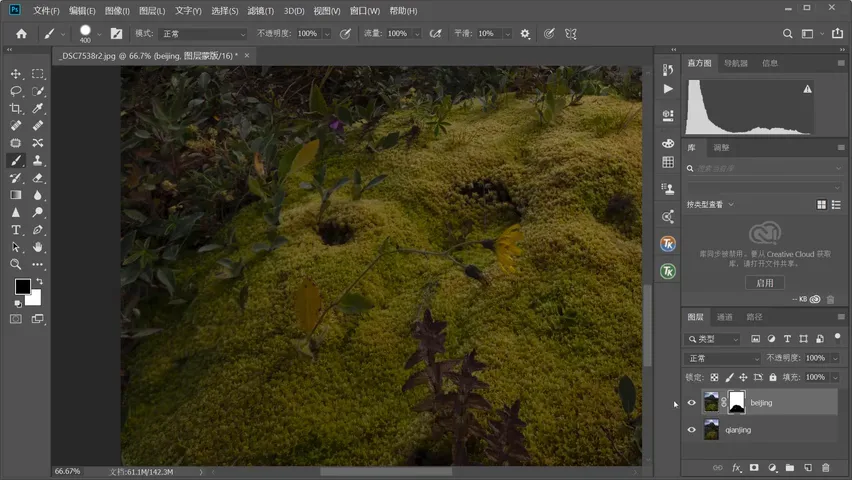Viewport: 852px width, 480px height.
Task: Open layer opacity dropdown arrow
Action: pyautogui.click(x=835, y=358)
